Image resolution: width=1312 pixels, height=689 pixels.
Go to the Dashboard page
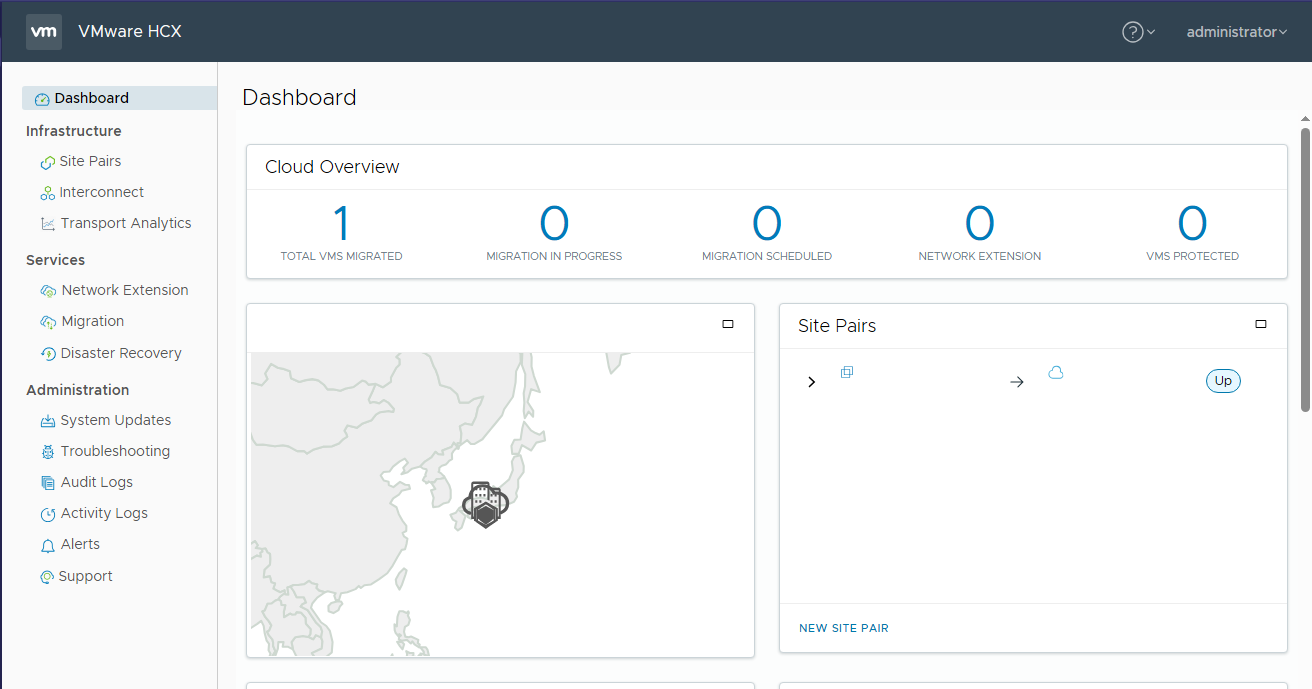point(119,98)
